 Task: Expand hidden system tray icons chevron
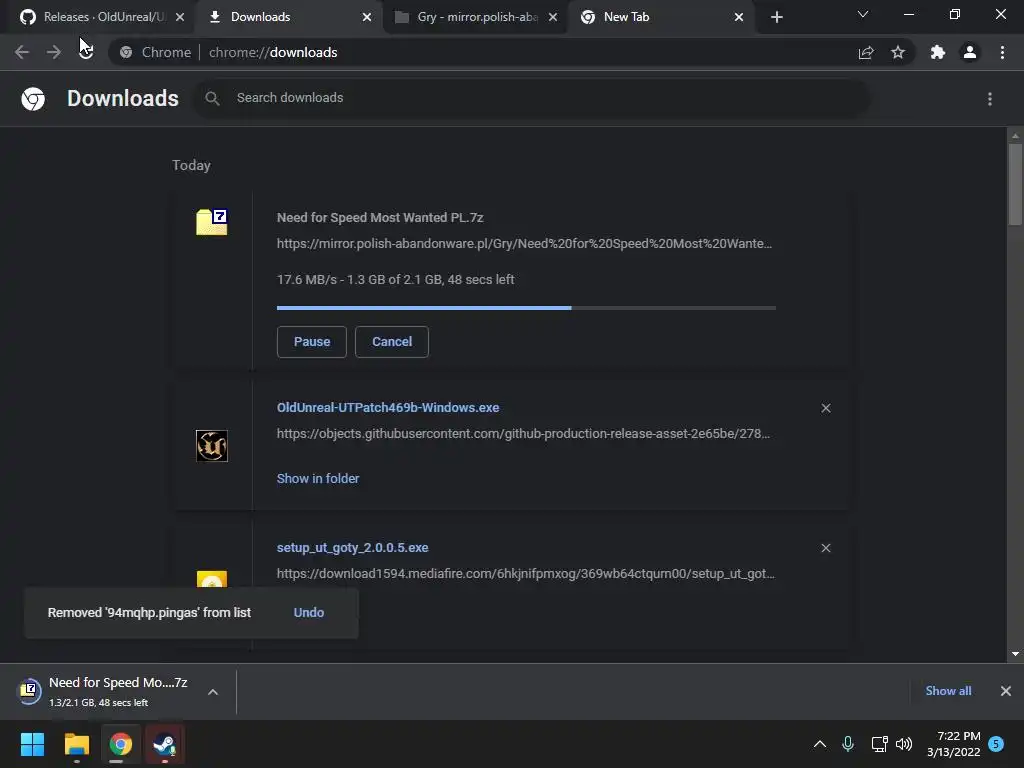820,744
